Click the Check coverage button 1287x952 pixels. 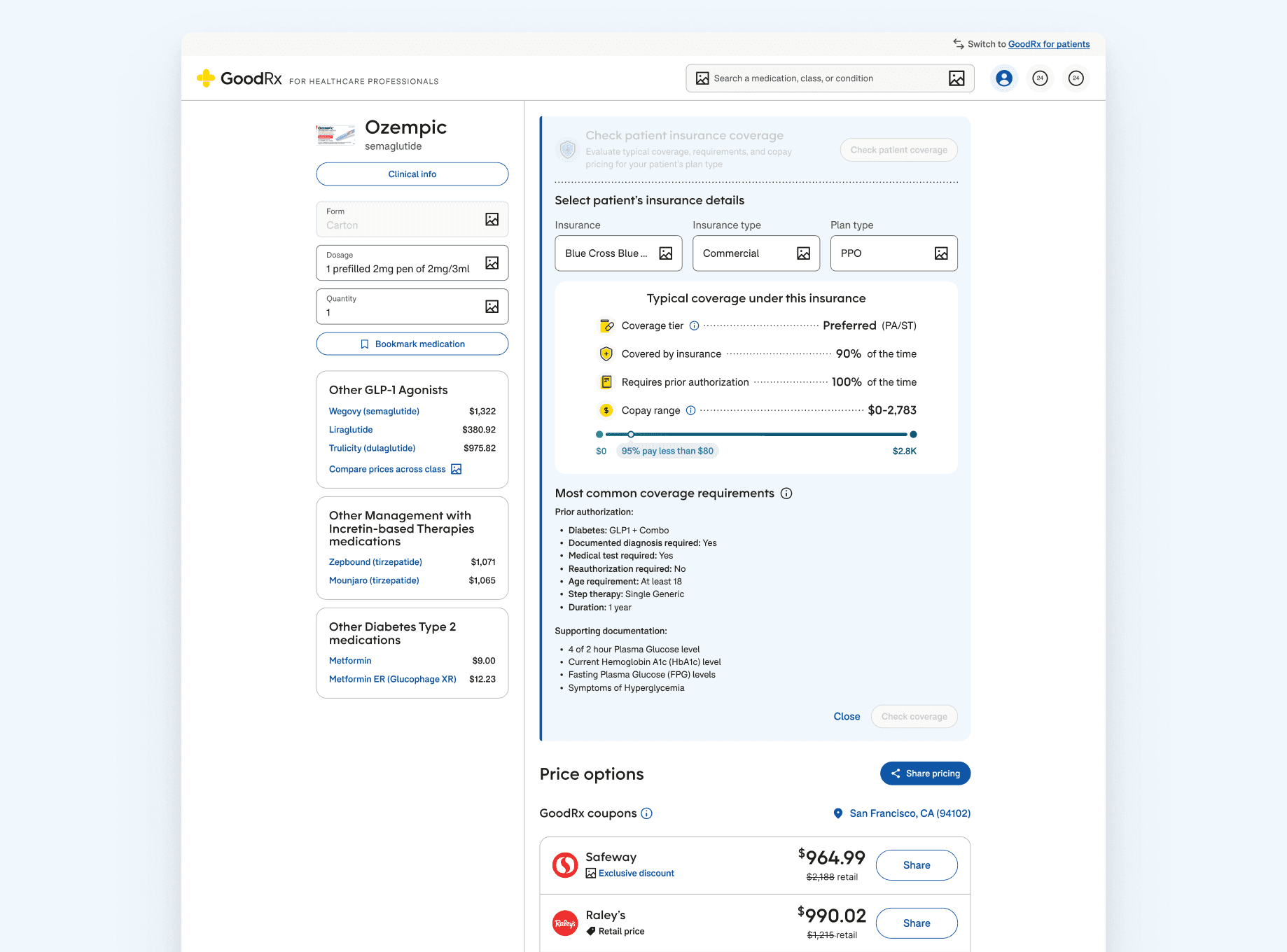tap(914, 717)
